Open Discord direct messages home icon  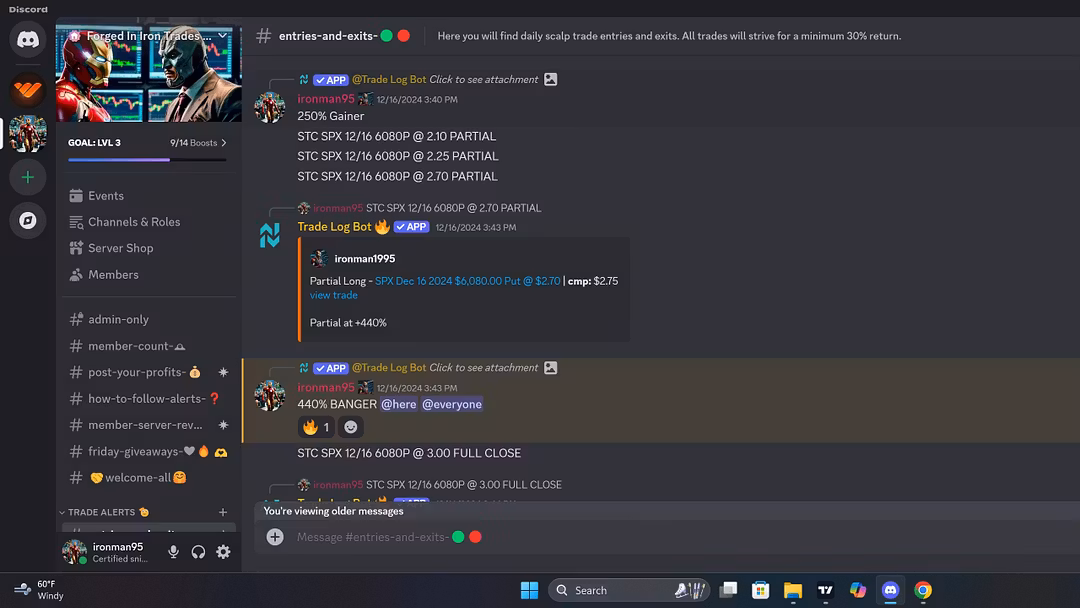28,39
